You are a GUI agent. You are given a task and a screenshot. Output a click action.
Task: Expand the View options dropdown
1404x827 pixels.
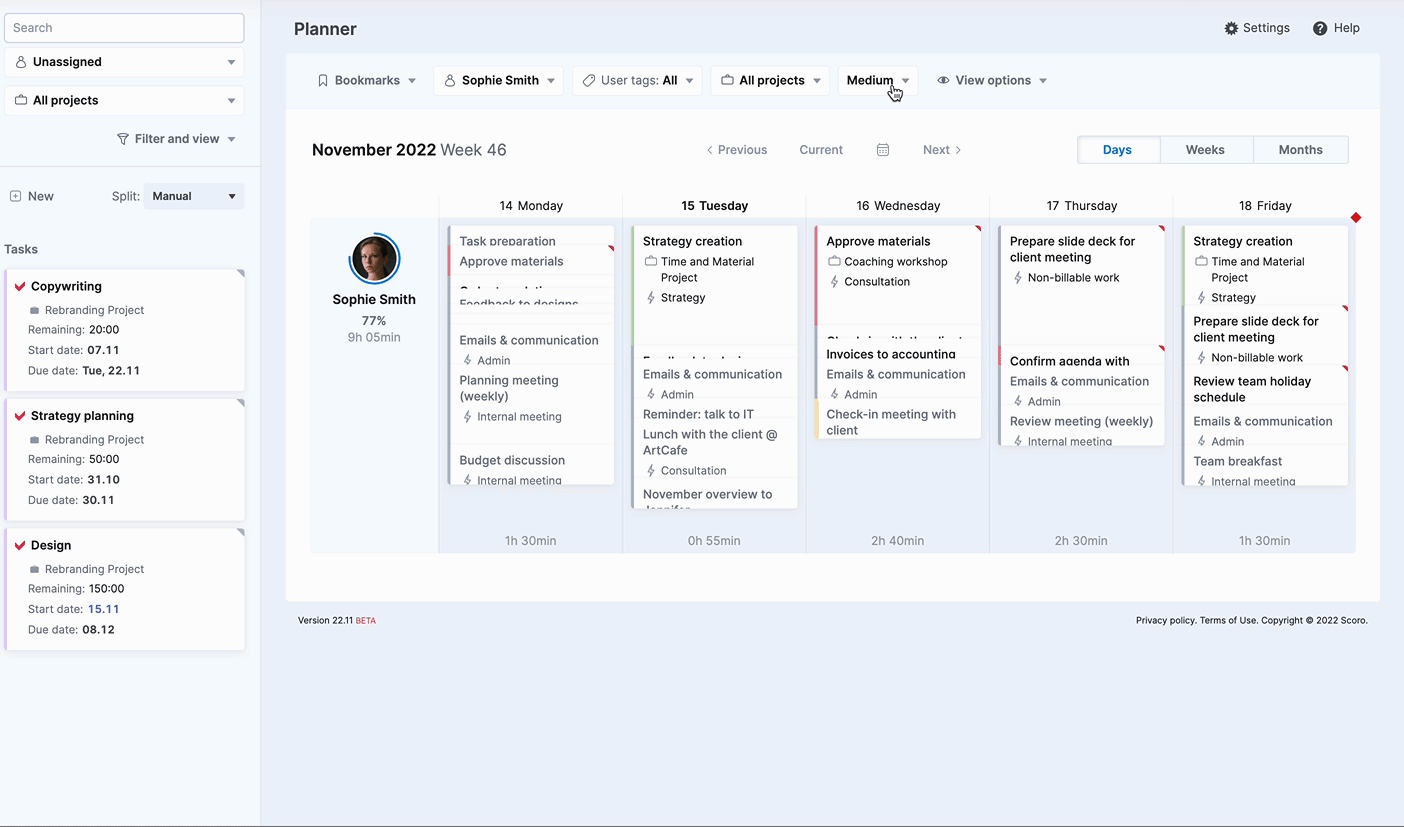click(x=992, y=80)
